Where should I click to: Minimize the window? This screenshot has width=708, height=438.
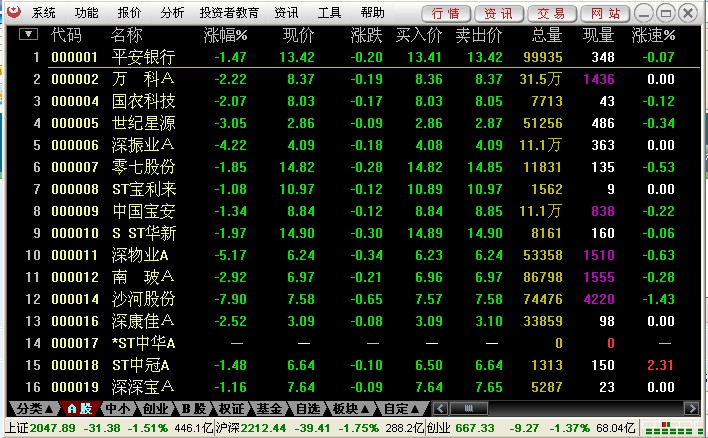click(x=644, y=13)
